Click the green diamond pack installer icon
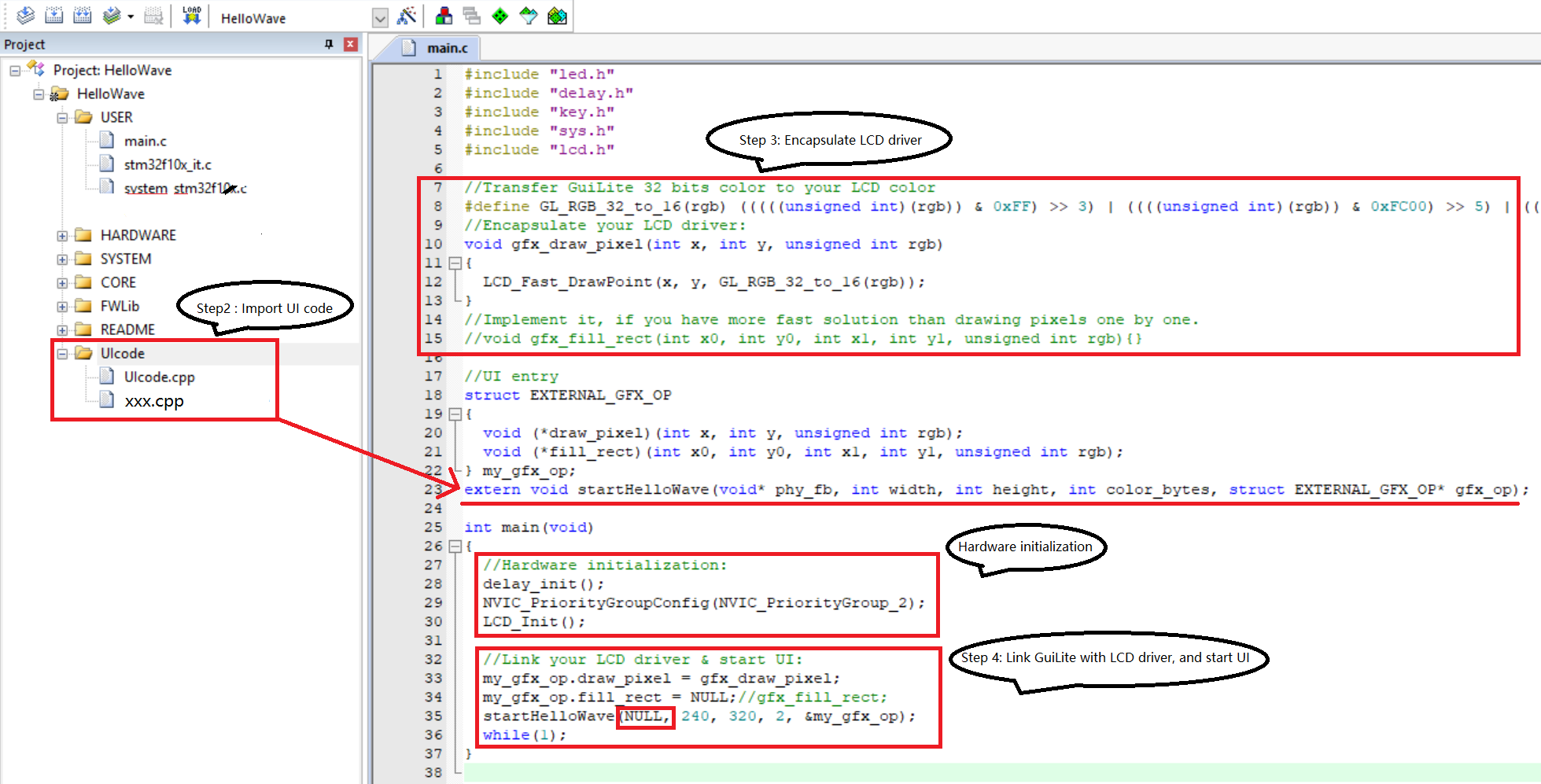Viewport: 1541px width, 784px height. (x=500, y=16)
